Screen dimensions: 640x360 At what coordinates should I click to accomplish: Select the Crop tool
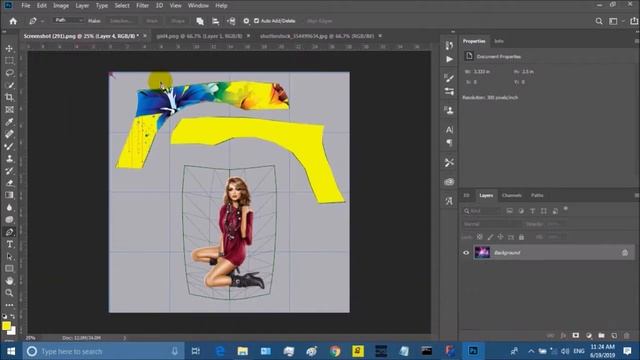[x=9, y=98]
